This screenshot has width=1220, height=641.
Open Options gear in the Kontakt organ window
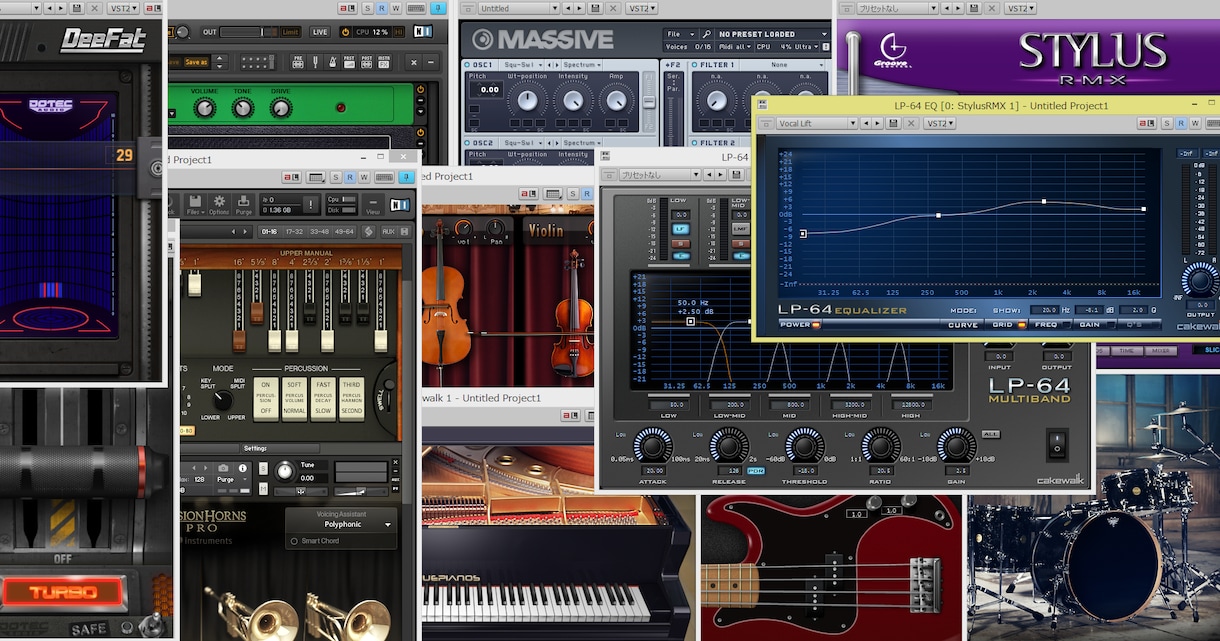[x=219, y=204]
